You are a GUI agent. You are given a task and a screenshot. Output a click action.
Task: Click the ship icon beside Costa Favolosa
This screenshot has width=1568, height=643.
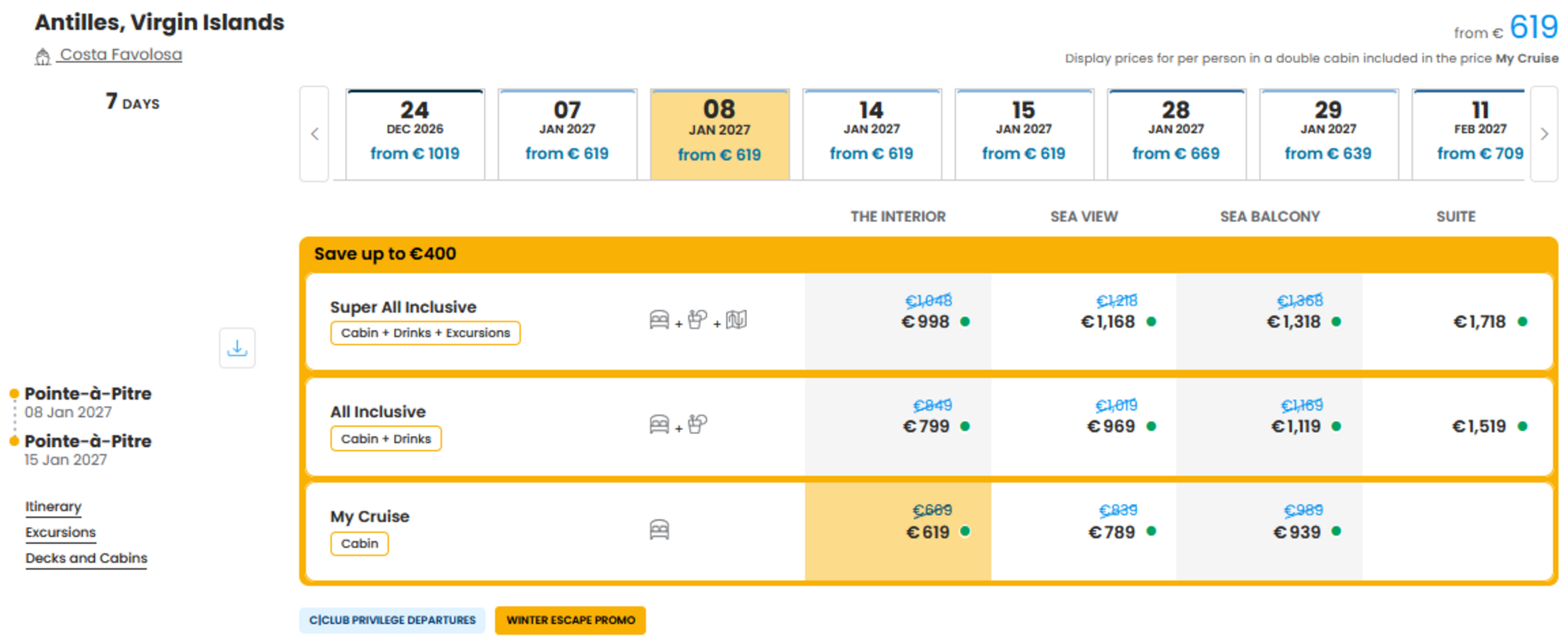(x=43, y=56)
